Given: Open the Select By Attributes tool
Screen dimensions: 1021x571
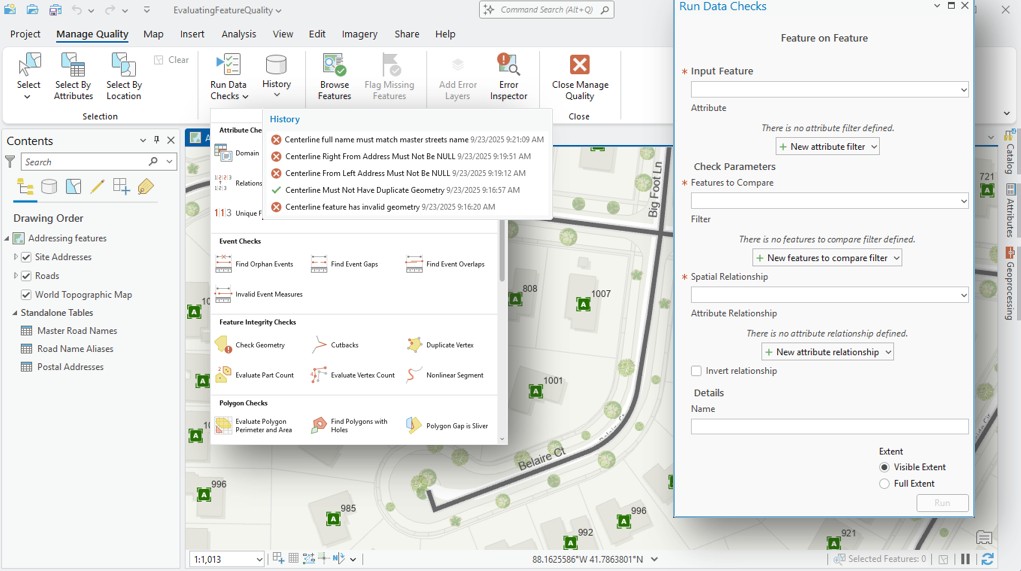Looking at the screenshot, I should click(x=73, y=77).
